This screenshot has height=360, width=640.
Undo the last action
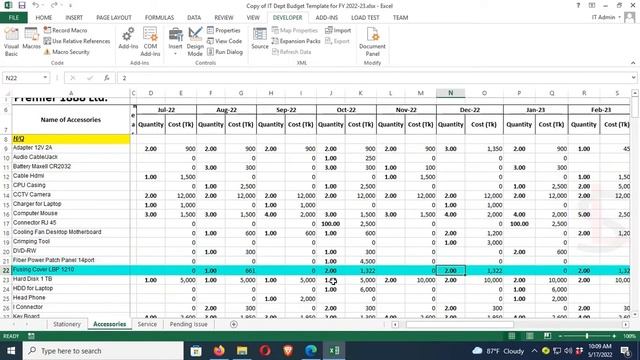click(x=36, y=5)
